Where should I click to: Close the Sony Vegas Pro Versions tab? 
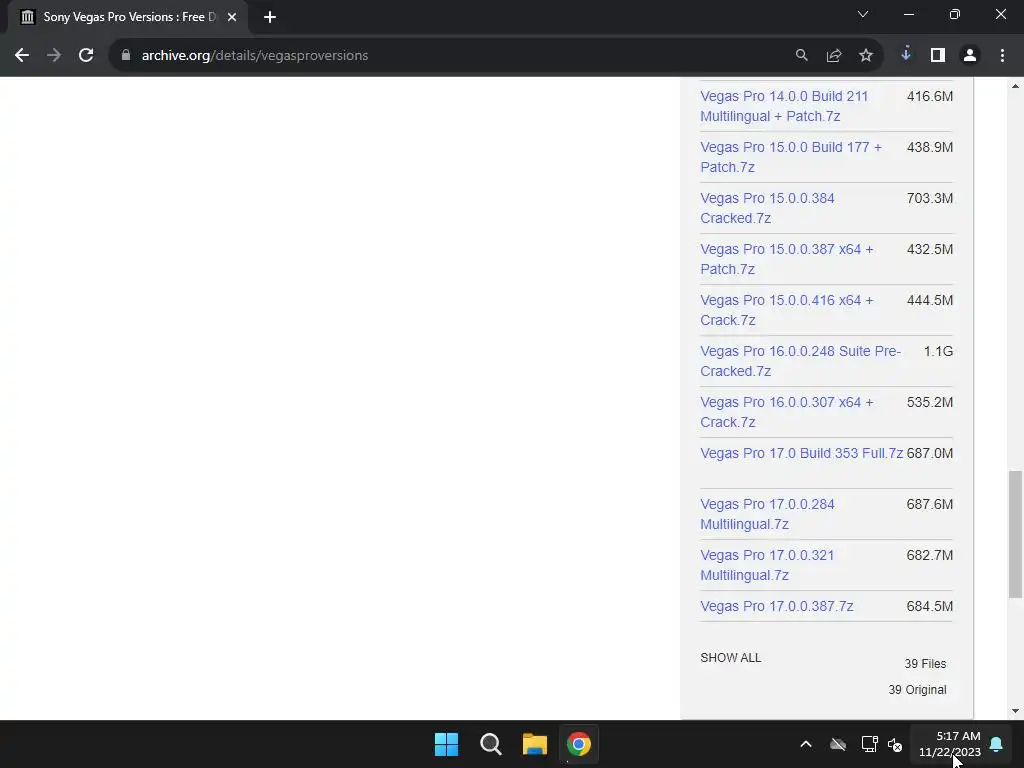tap(232, 17)
